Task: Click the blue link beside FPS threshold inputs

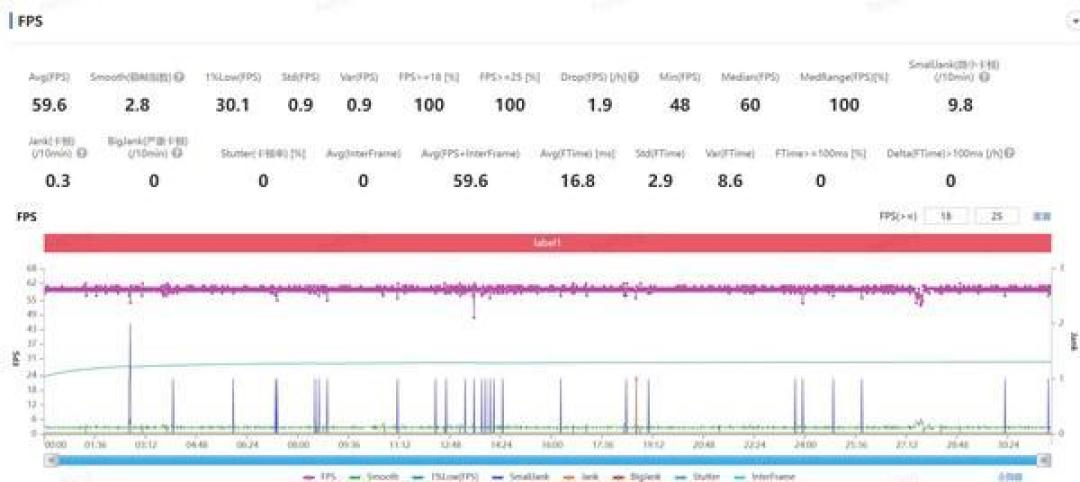Action: 1041,216
